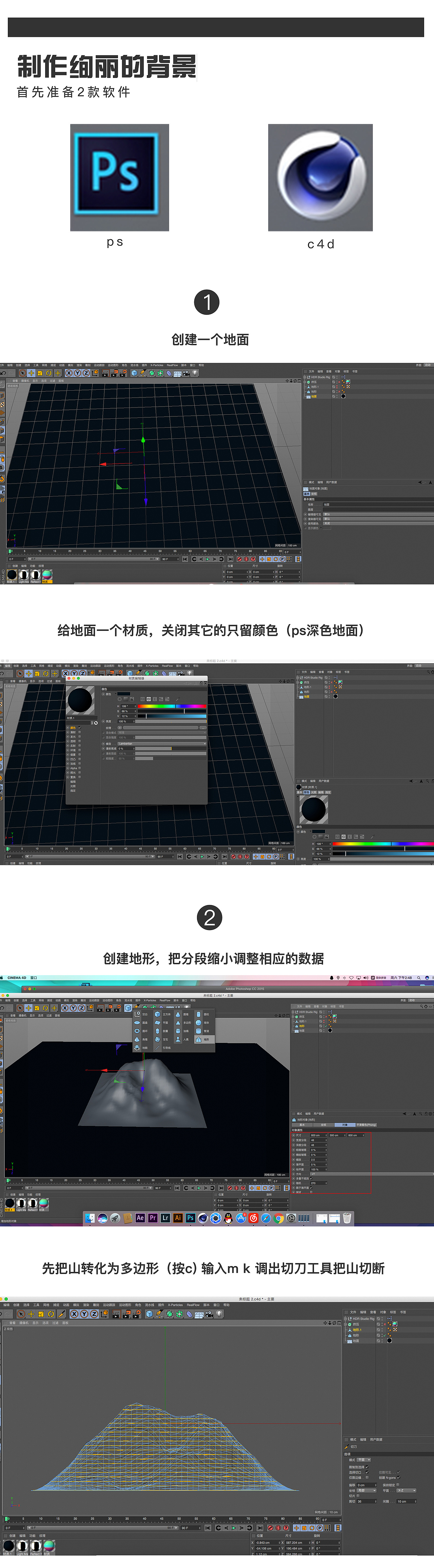Open knife 模式 dropdown set to 平面
Image resolution: width=434 pixels, height=1568 pixels.
(364, 1460)
